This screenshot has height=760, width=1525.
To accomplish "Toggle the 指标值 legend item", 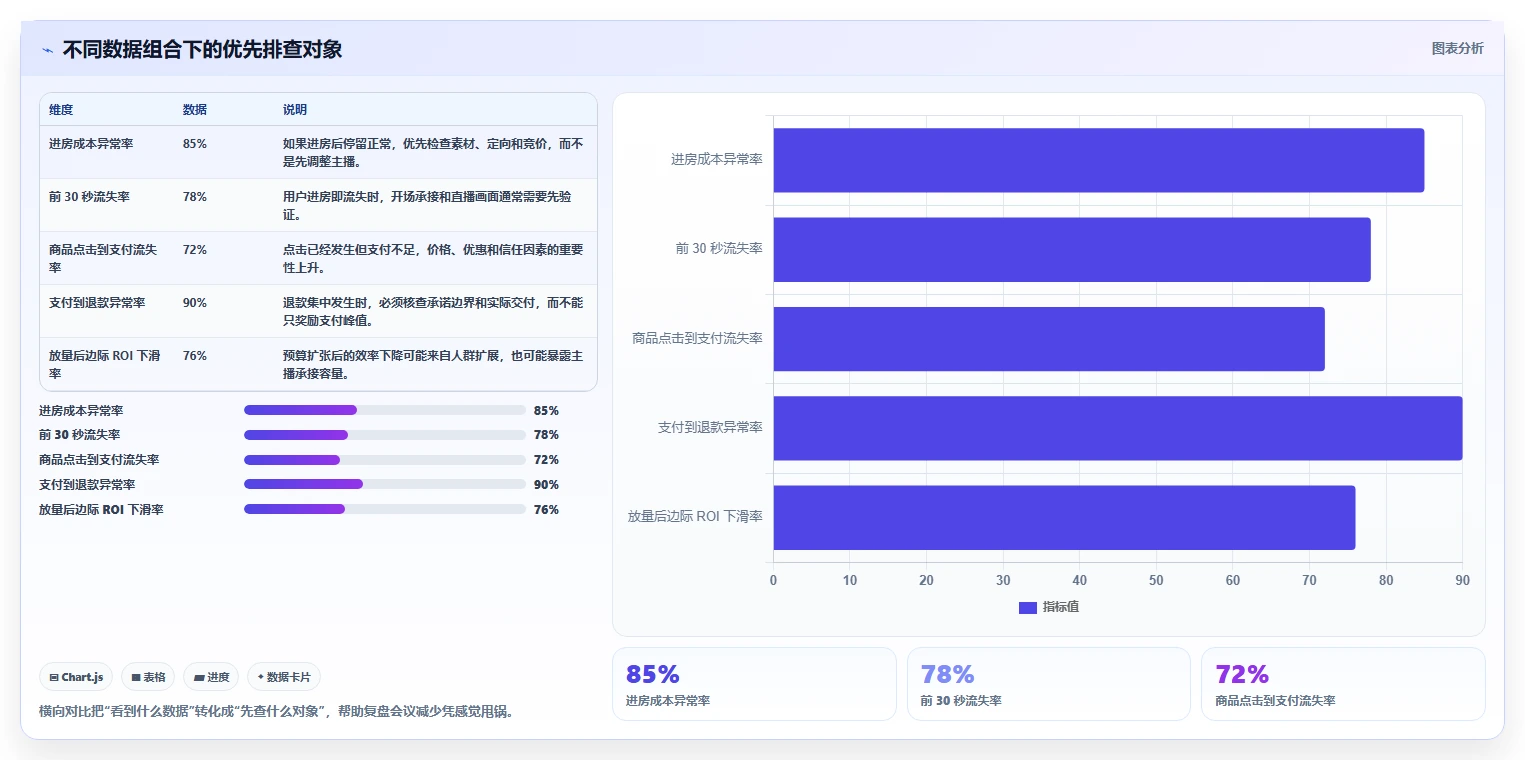I will coord(1048,607).
